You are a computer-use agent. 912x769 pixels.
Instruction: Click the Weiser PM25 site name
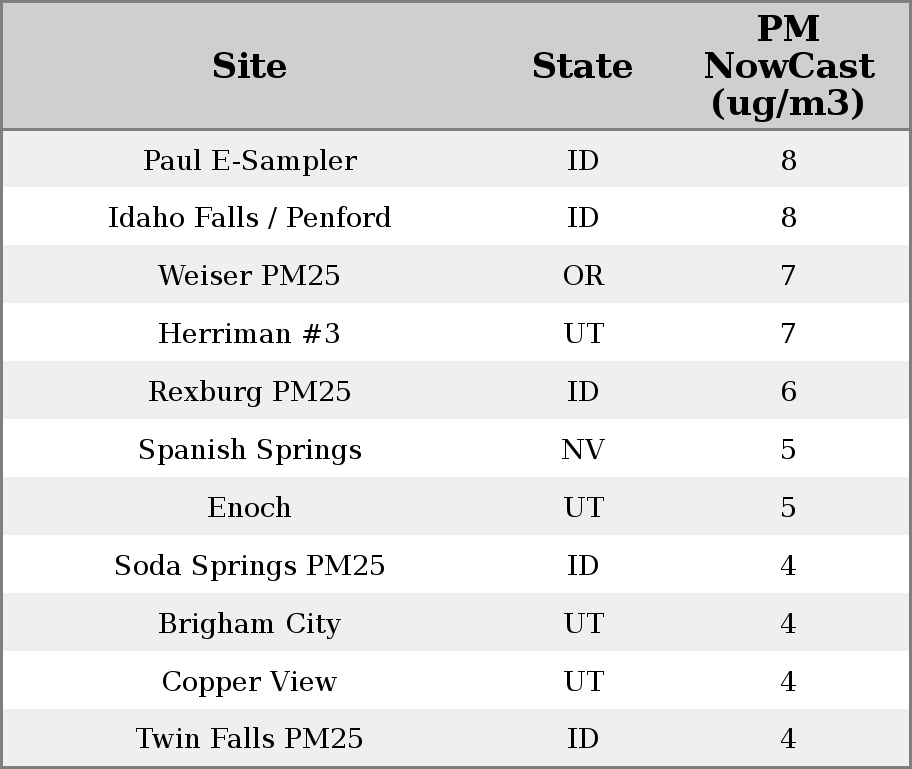(249, 276)
